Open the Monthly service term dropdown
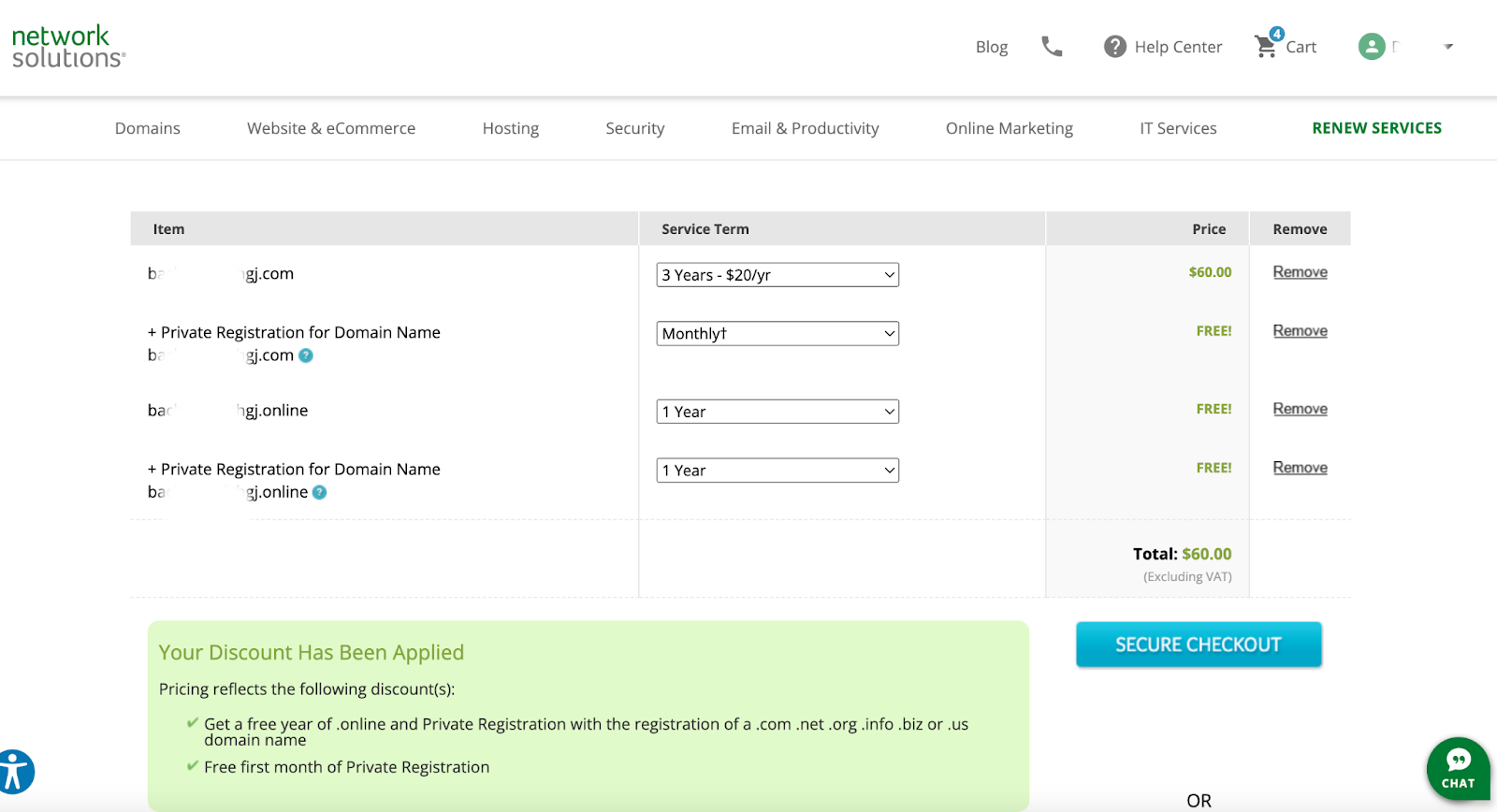Viewport: 1497px width, 812px height. (778, 334)
